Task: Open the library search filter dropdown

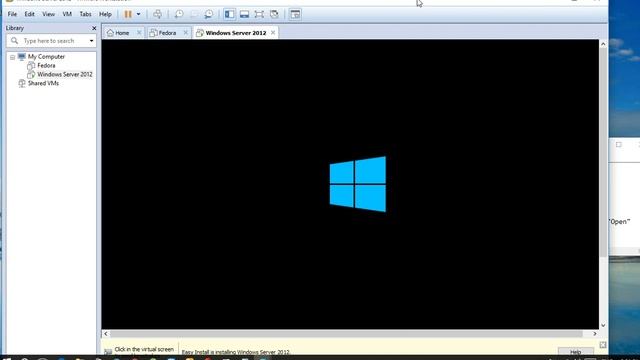Action: click(91, 41)
